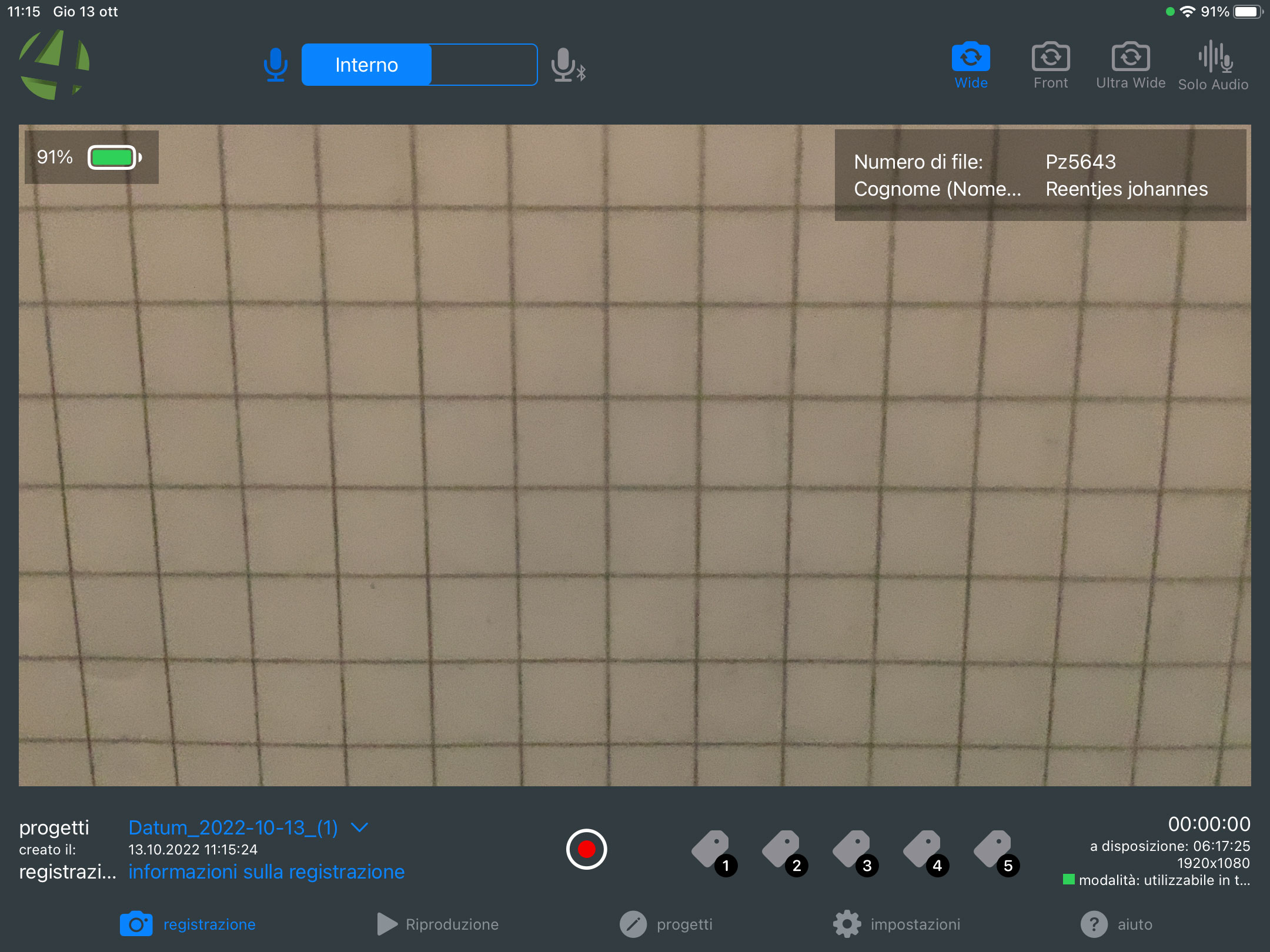
Task: Tap the a disposizione: 06:17:25 text
Action: (x=1170, y=846)
